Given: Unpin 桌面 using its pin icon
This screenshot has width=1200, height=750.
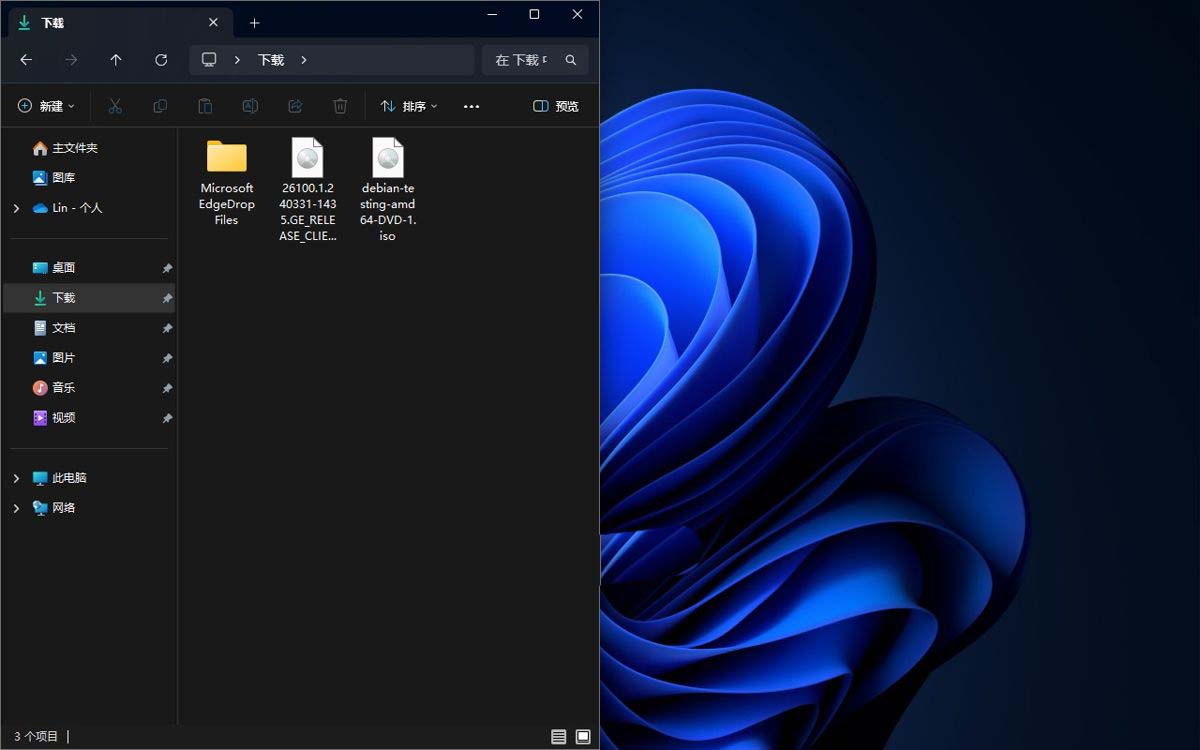Looking at the screenshot, I should (167, 268).
